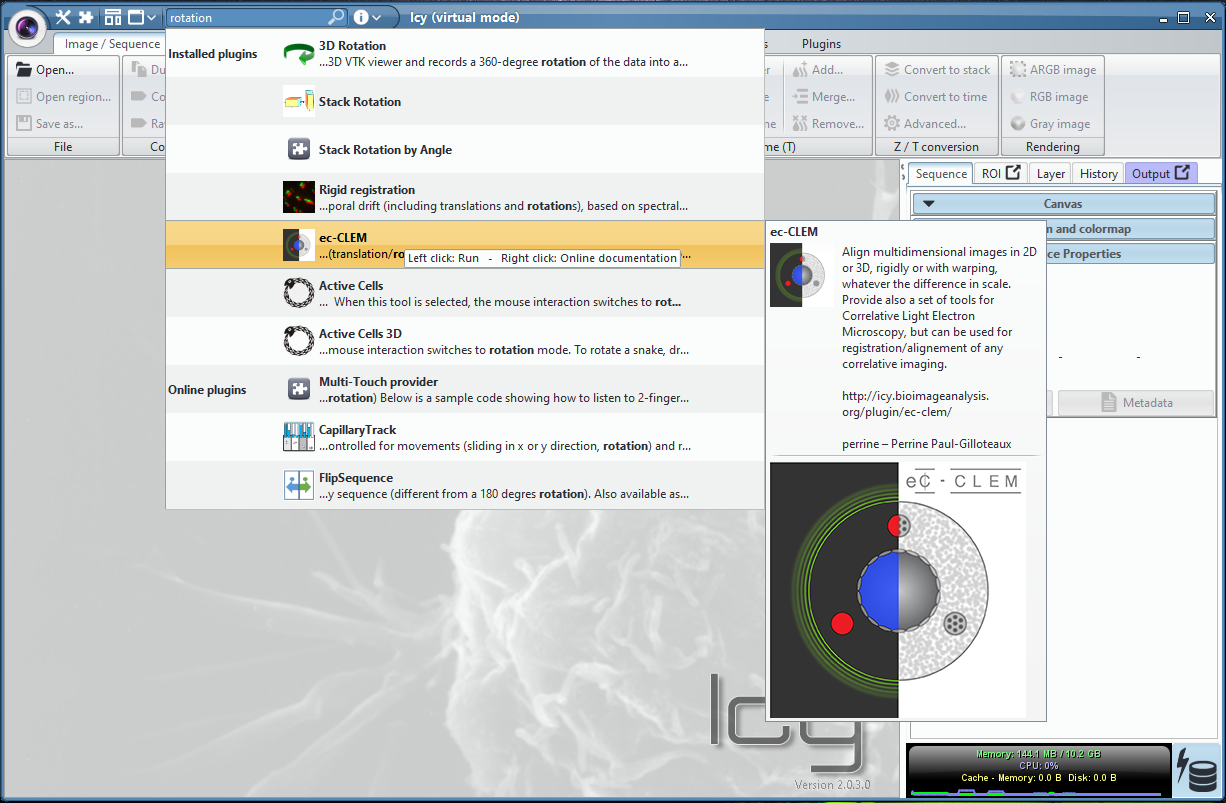
Task: Click the Multi-Touch provider puzzle icon
Action: 298,388
